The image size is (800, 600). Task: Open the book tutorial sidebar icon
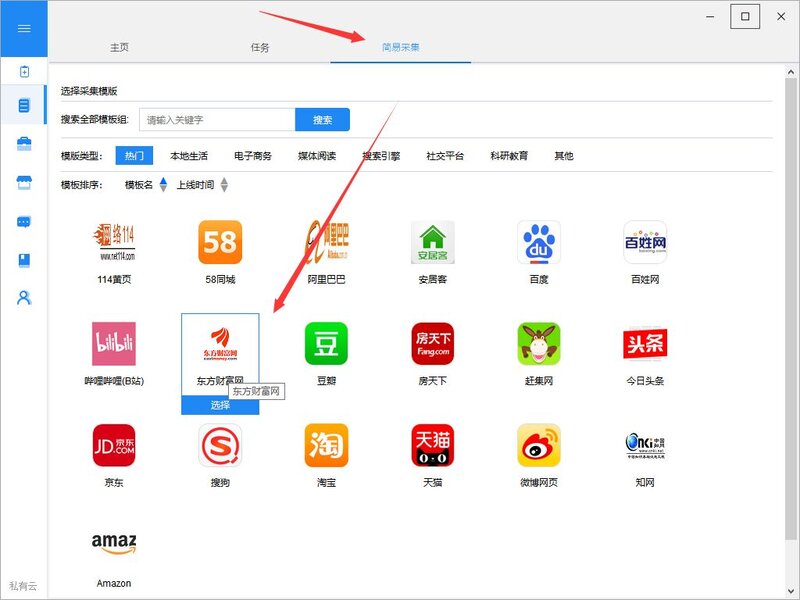[24, 260]
